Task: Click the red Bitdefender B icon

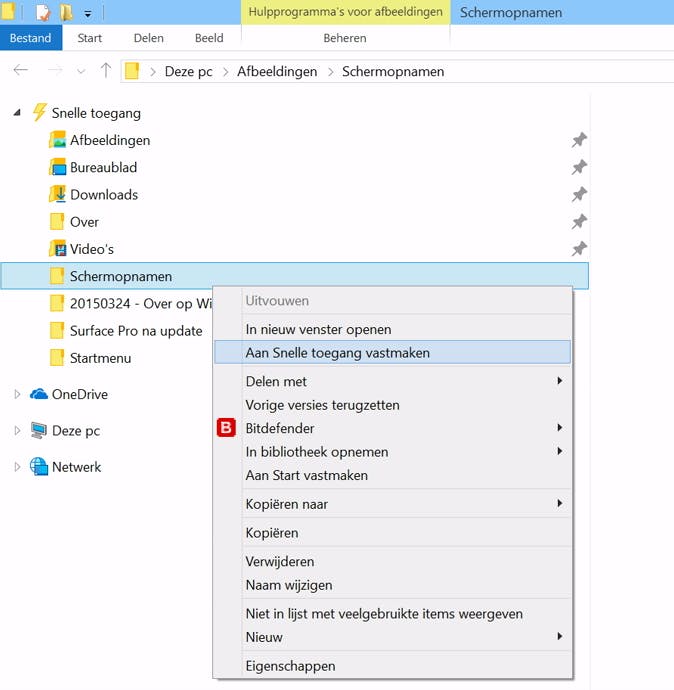Action: tap(226, 428)
